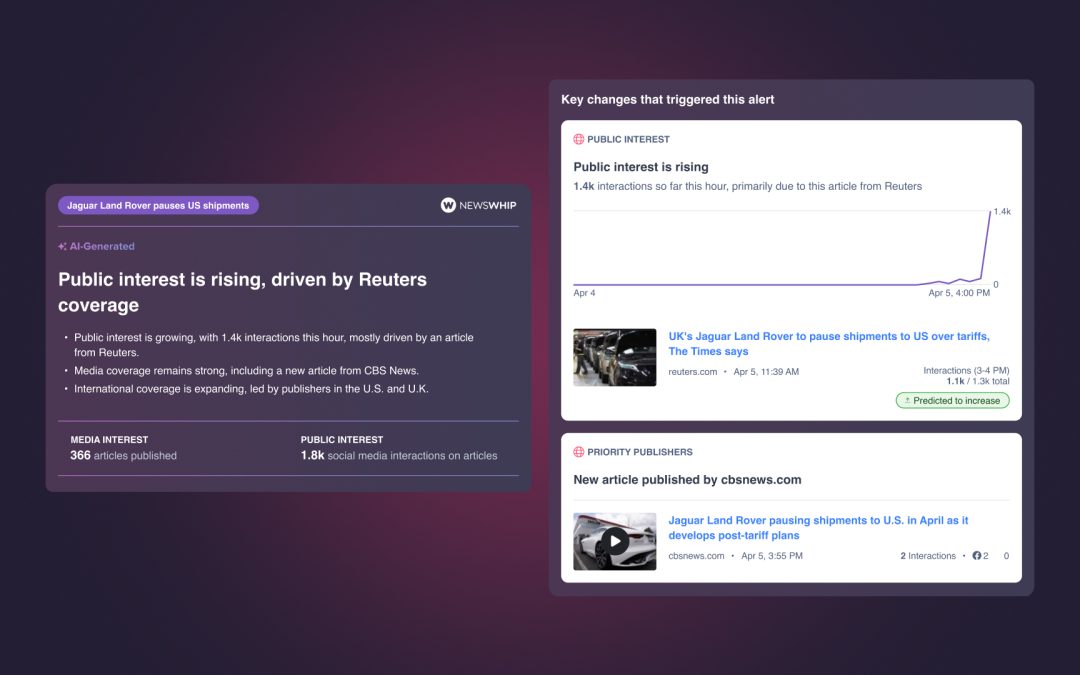
Task: Click the Apr 4 chart axis label
Action: (x=584, y=293)
